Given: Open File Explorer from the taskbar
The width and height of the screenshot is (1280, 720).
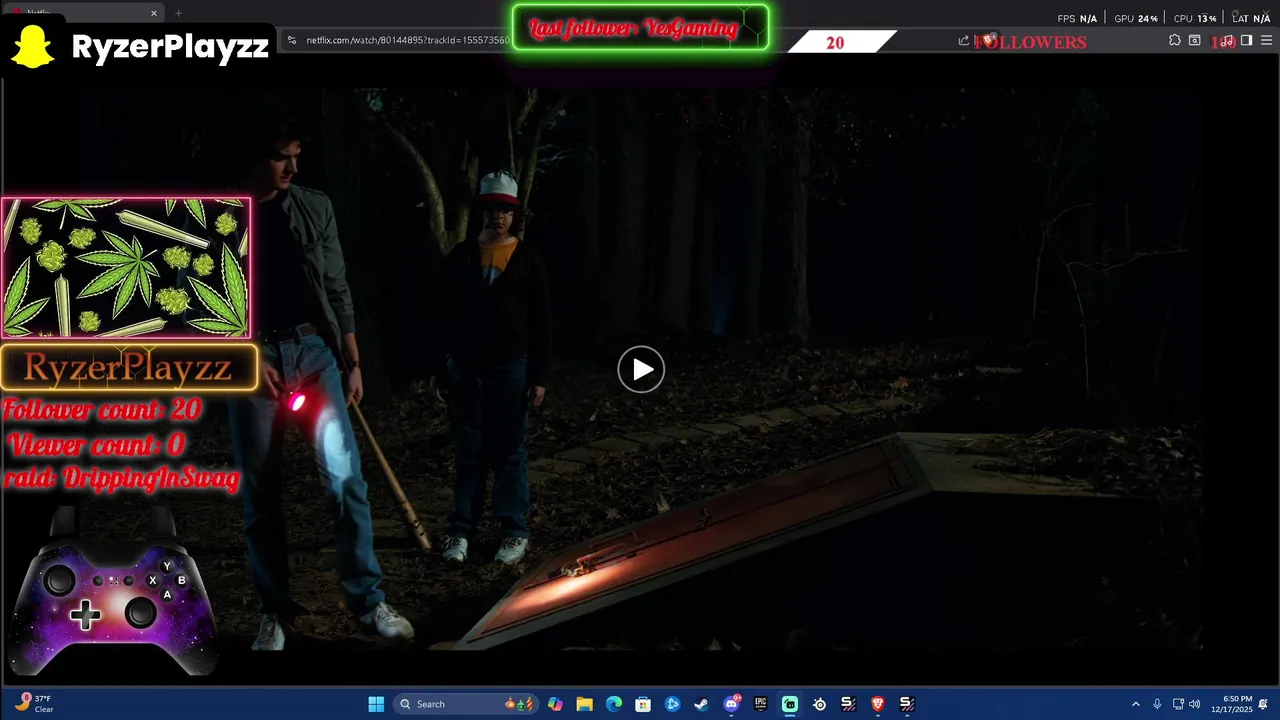Looking at the screenshot, I should (x=584, y=704).
